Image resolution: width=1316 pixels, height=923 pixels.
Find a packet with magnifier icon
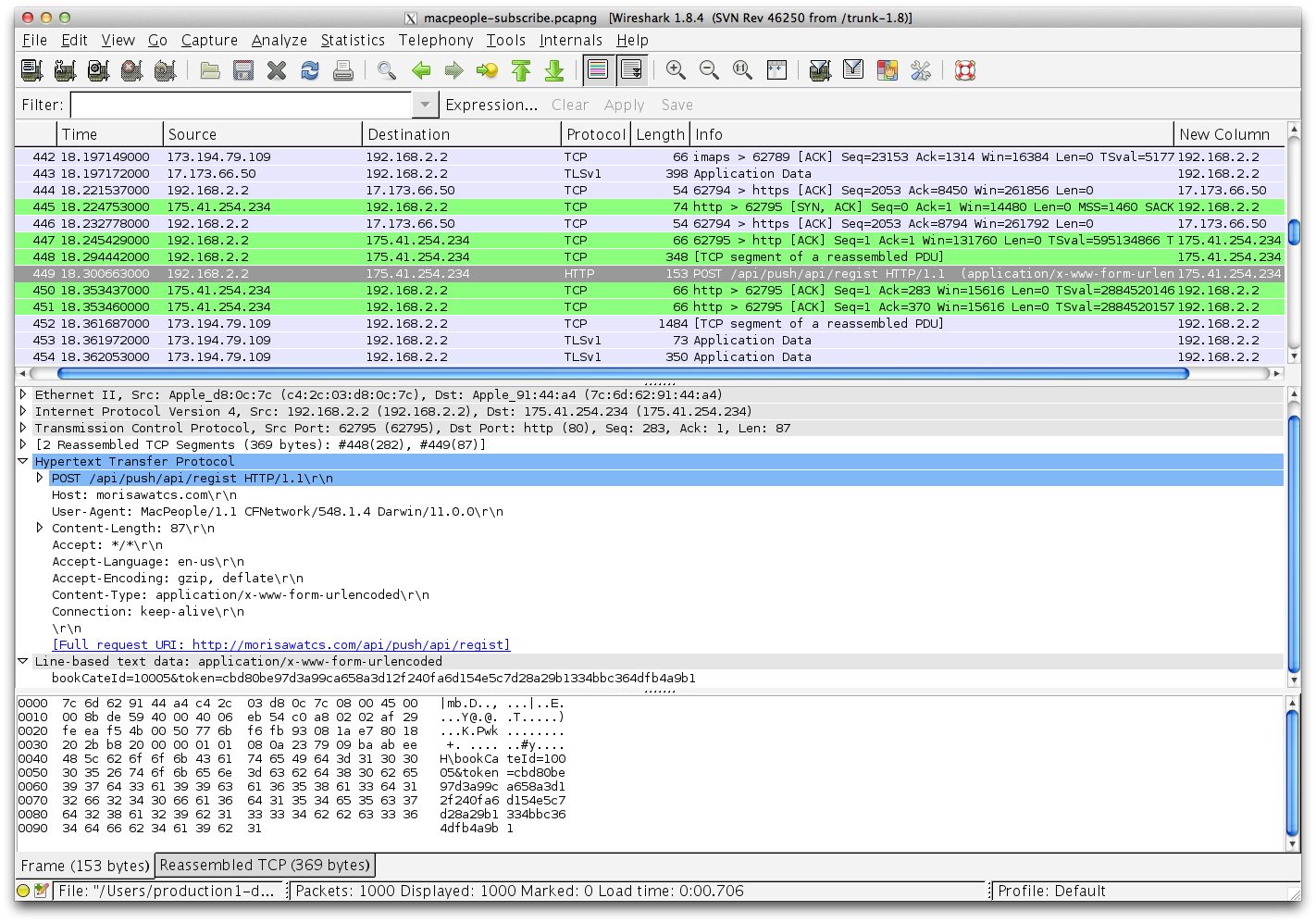click(387, 70)
